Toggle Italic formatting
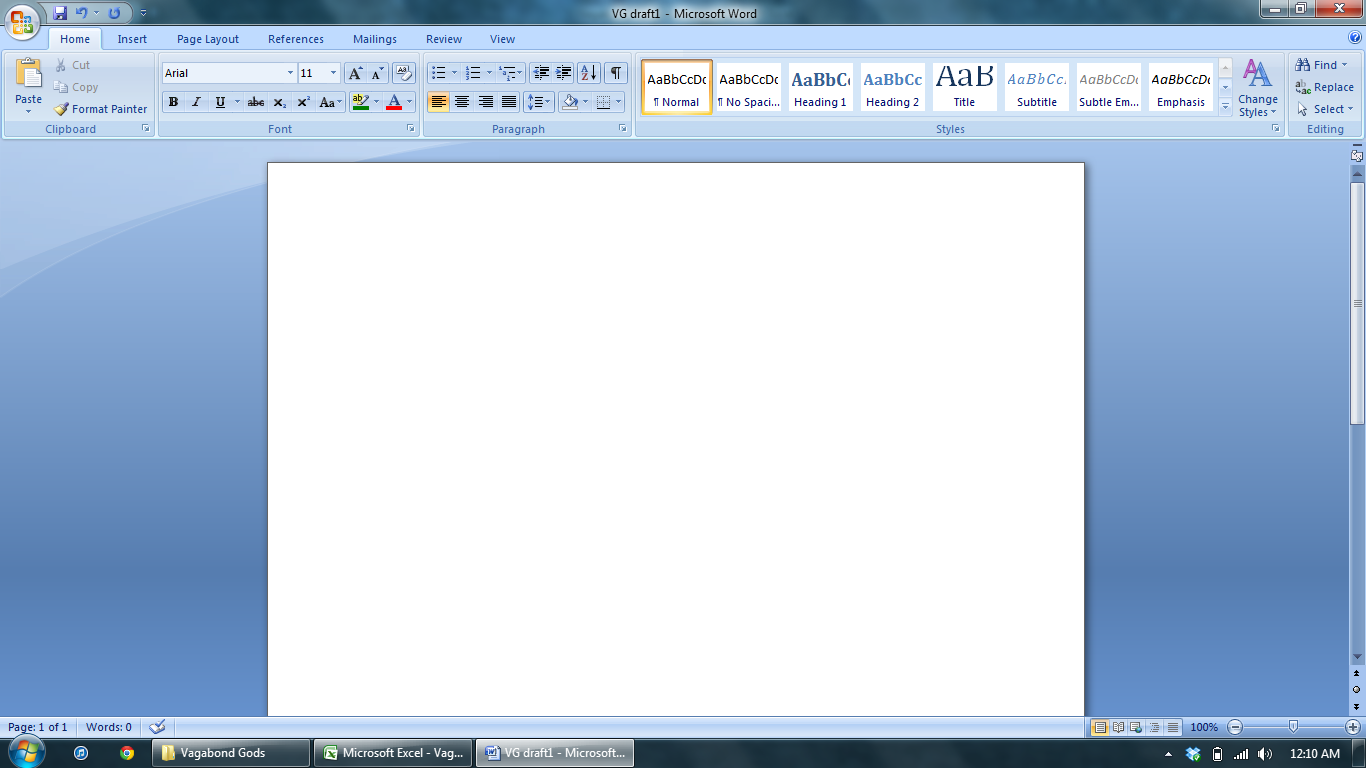Viewport: 1366px width, 768px height. click(196, 102)
